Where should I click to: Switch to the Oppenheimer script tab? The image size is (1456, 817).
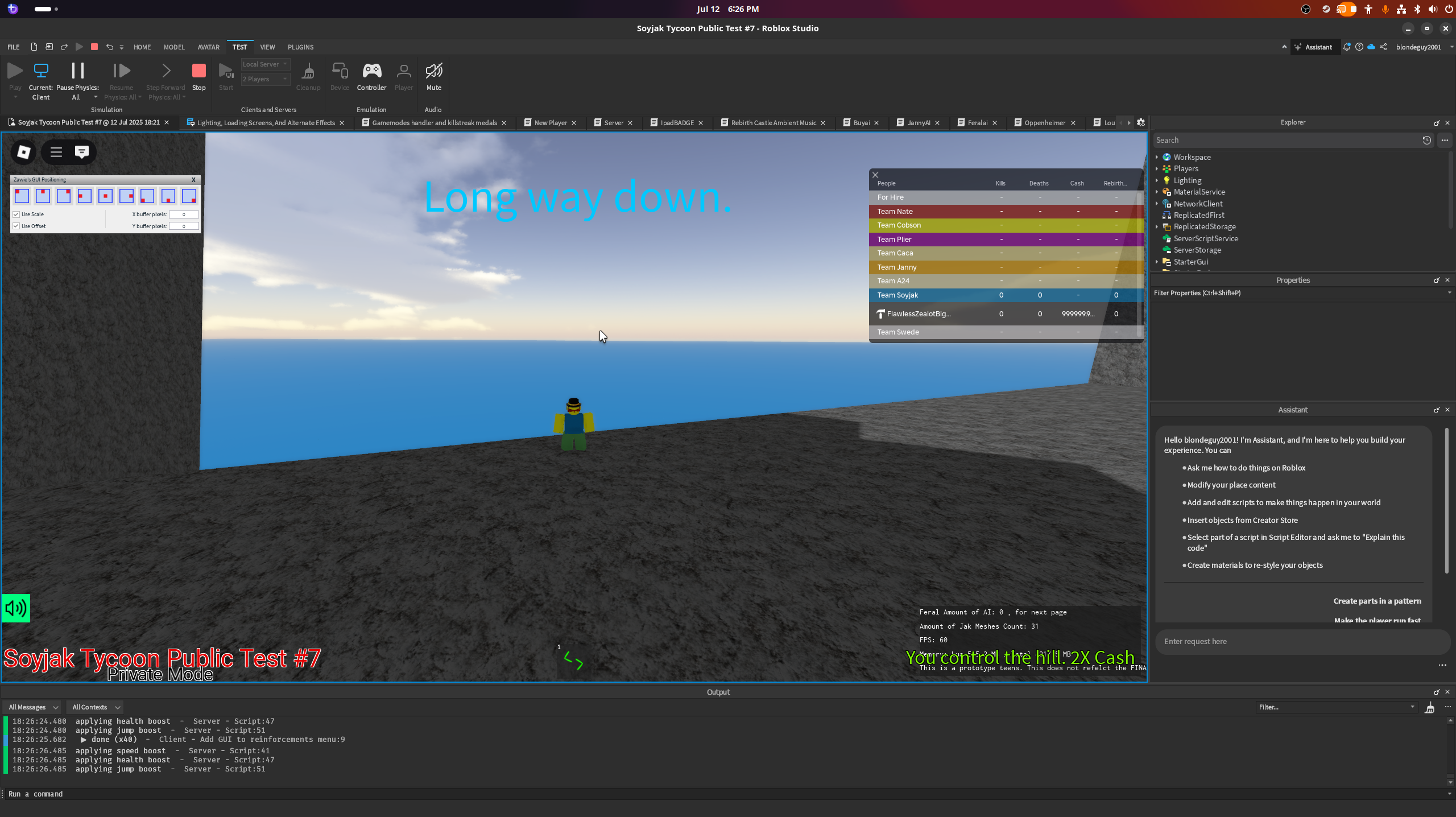tap(1045, 122)
